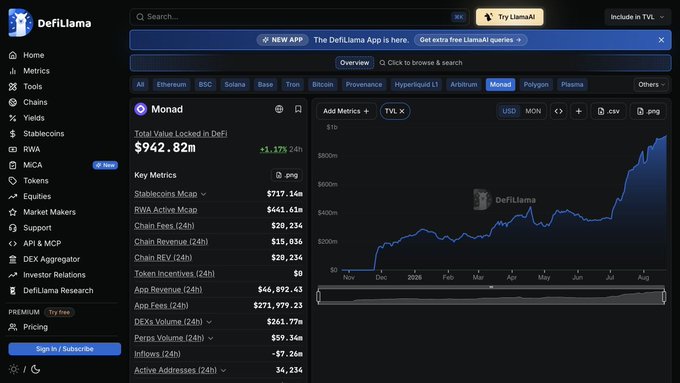Select the Bitcoin chain tab
This screenshot has height=383, width=680.
point(323,85)
